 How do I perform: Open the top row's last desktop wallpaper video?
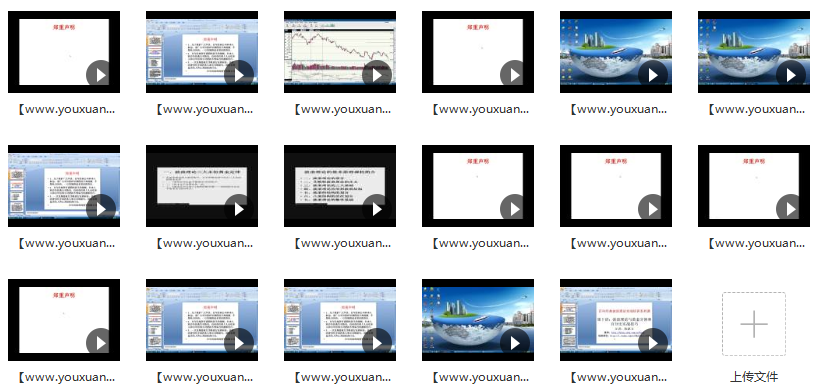pyautogui.click(x=753, y=52)
